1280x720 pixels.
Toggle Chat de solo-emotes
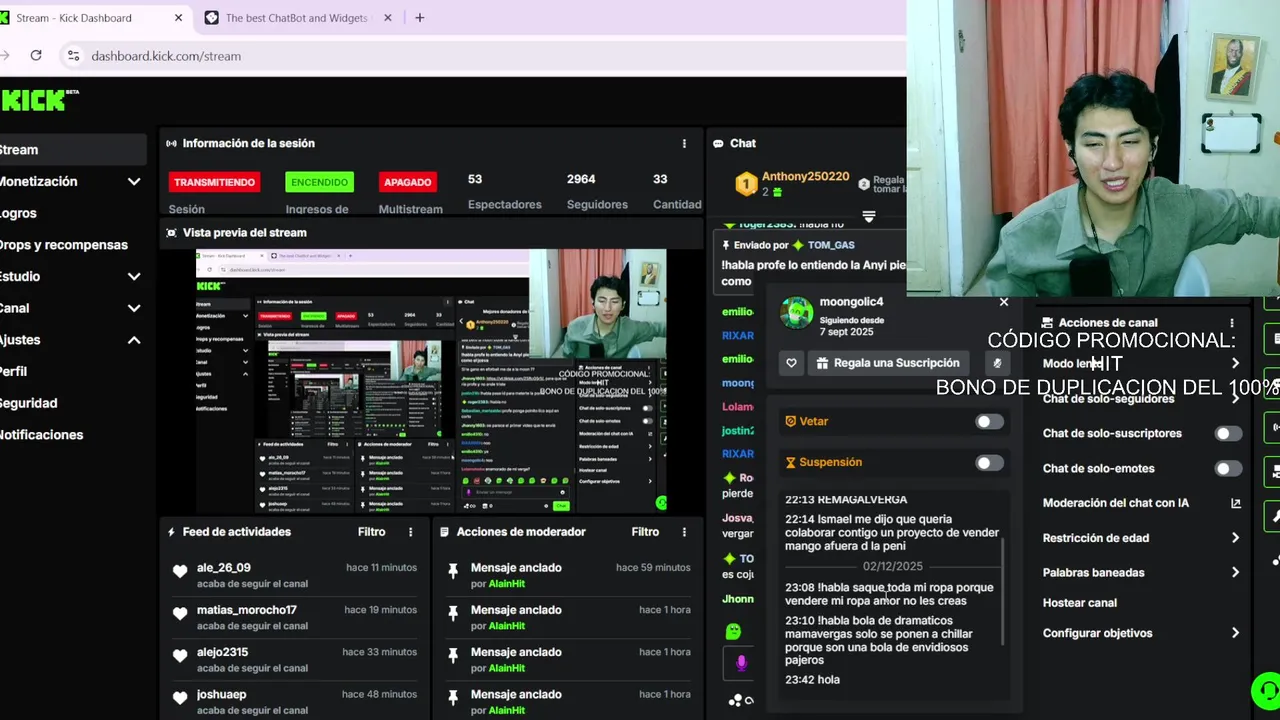tap(1228, 469)
